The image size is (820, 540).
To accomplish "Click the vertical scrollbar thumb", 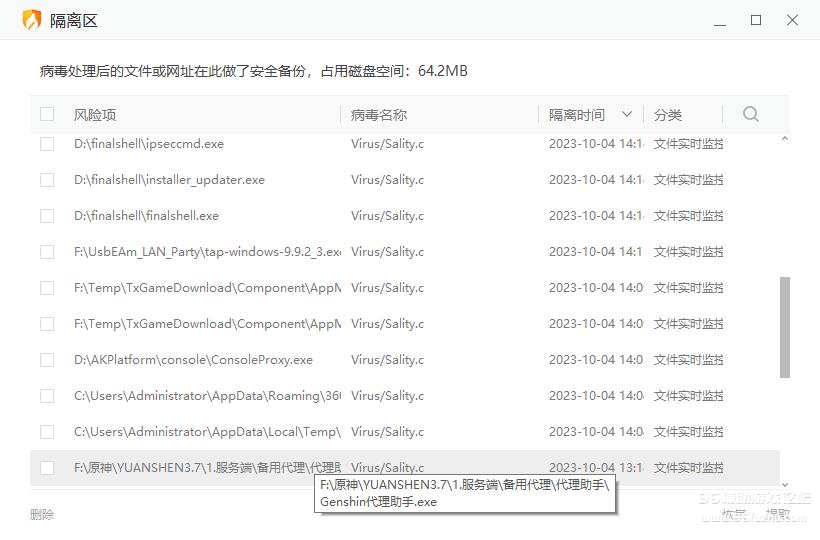I will (x=785, y=327).
